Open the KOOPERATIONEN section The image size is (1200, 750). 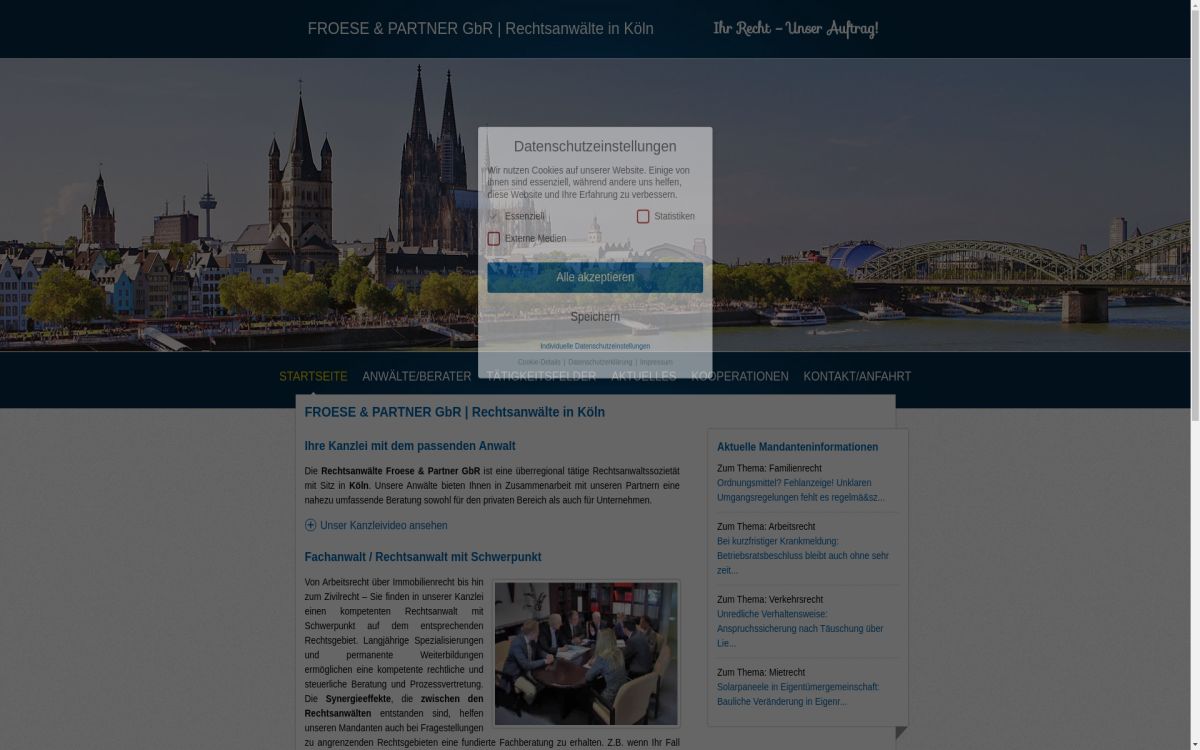739,376
